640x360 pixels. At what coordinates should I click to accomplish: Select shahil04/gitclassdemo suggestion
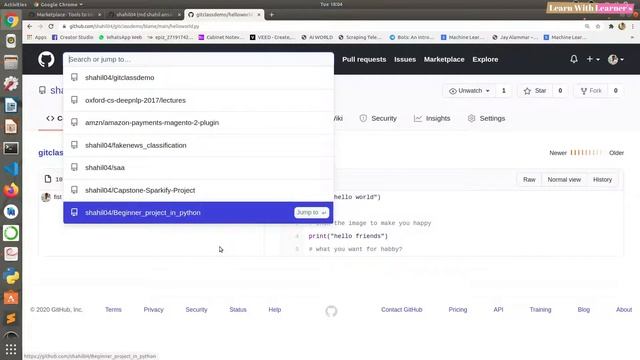coord(198,78)
